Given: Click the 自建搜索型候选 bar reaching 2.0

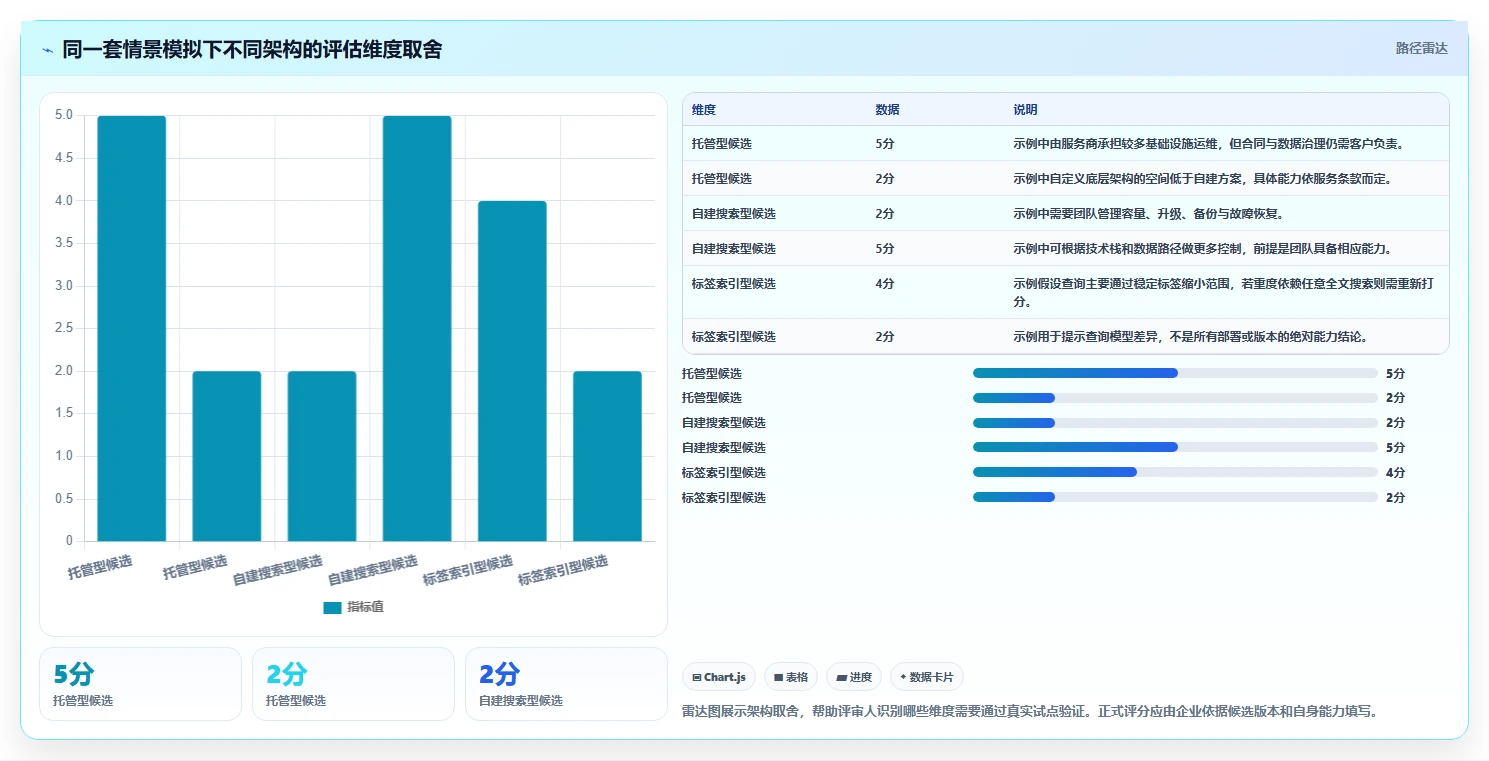Looking at the screenshot, I should 322,457.
